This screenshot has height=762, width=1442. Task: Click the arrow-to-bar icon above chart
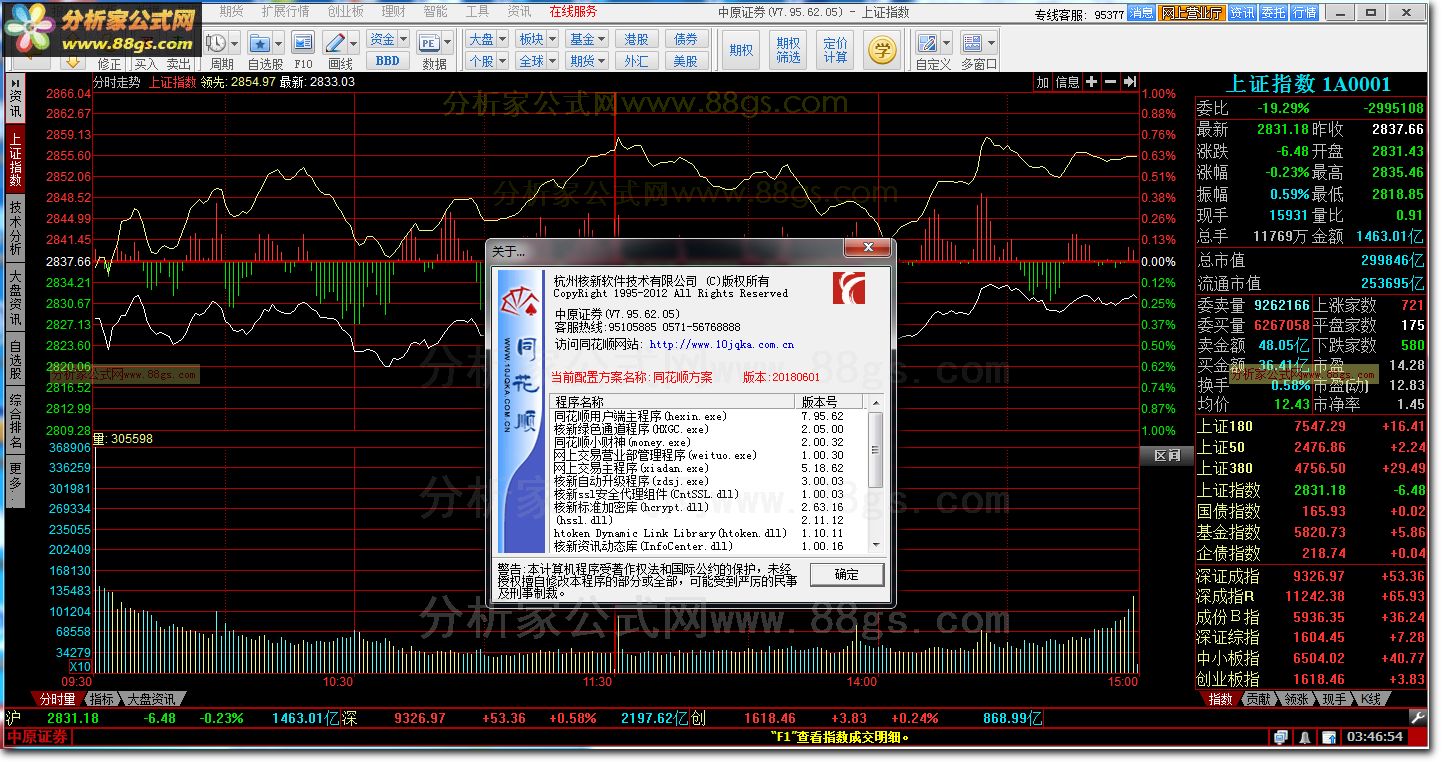tap(1130, 82)
